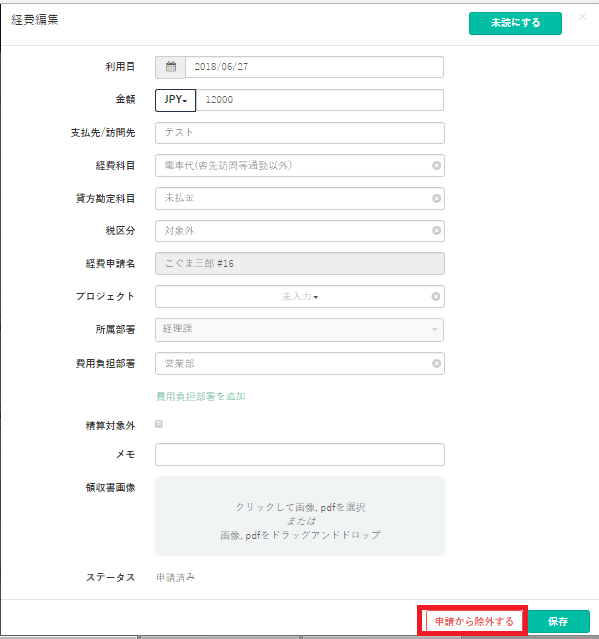Clear the 費用負担部署 field with its x icon
This screenshot has width=599, height=639.
click(436, 363)
